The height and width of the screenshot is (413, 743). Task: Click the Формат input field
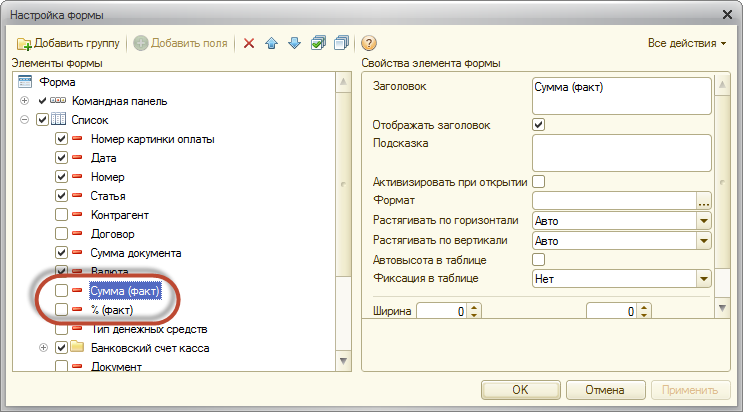coord(614,201)
